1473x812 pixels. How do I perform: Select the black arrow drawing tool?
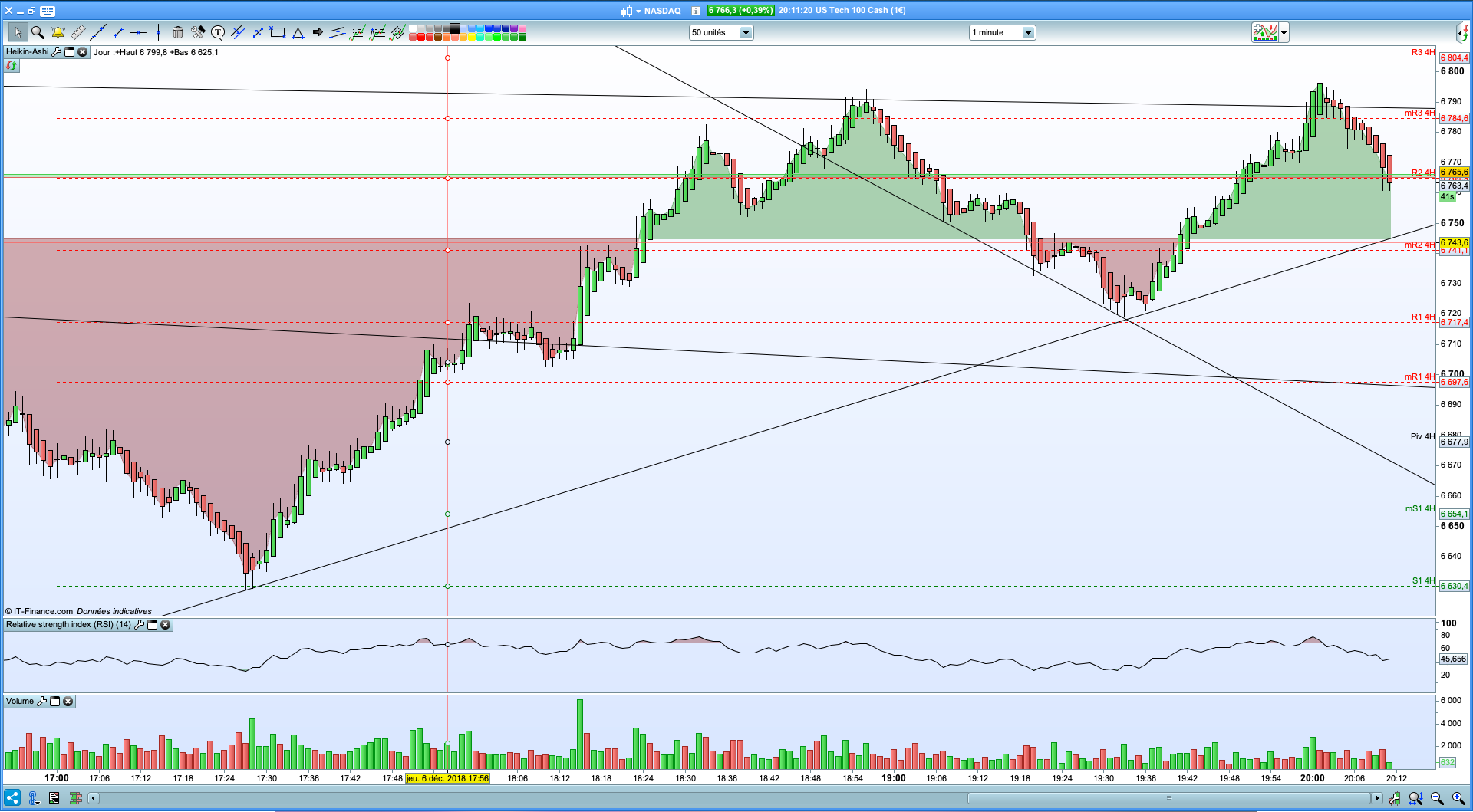[318, 32]
